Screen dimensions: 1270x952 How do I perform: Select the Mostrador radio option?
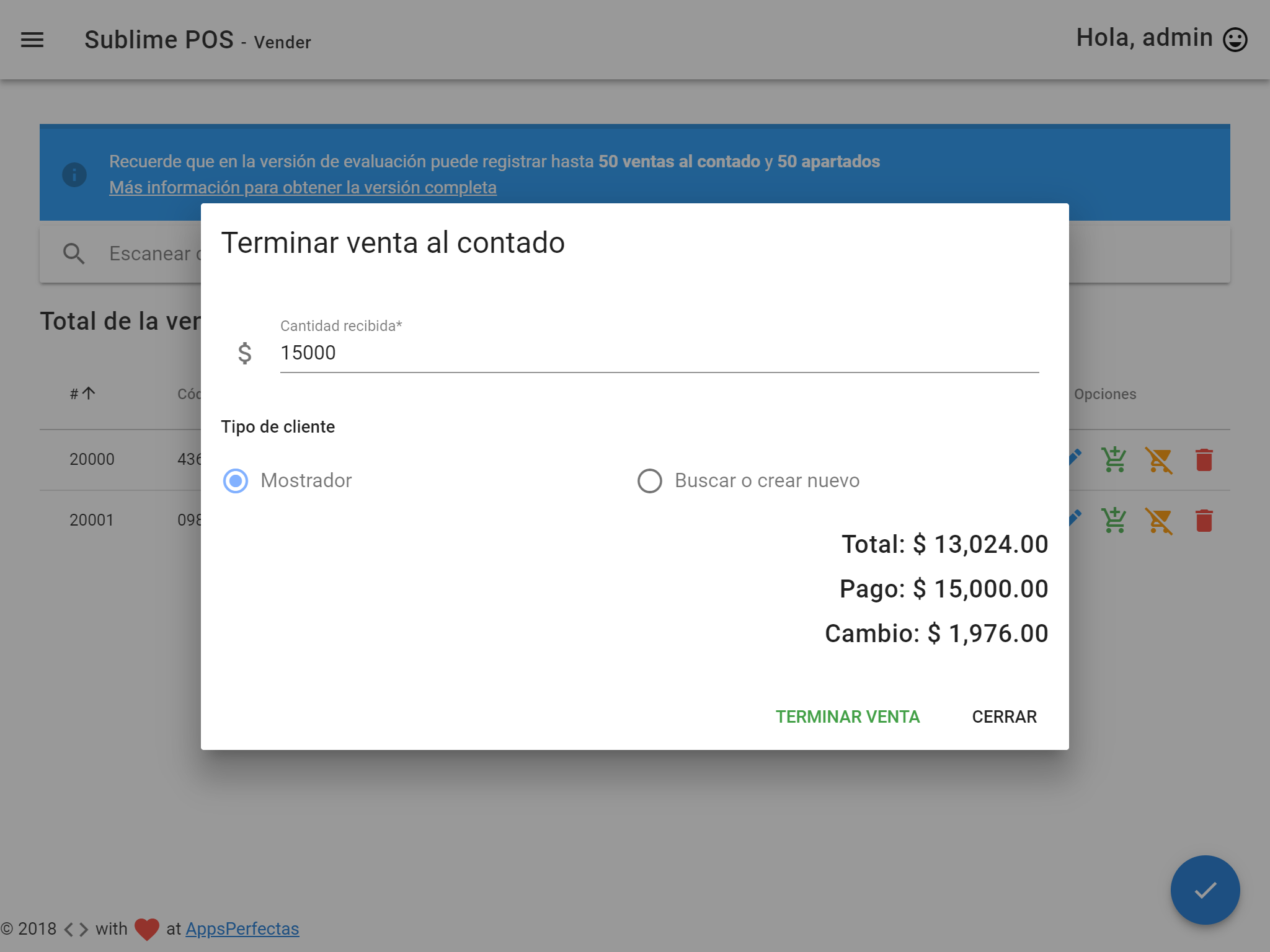click(236, 481)
